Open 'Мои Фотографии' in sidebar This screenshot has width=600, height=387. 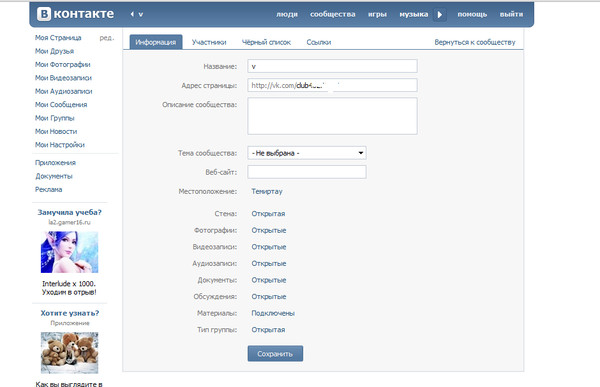pos(63,64)
